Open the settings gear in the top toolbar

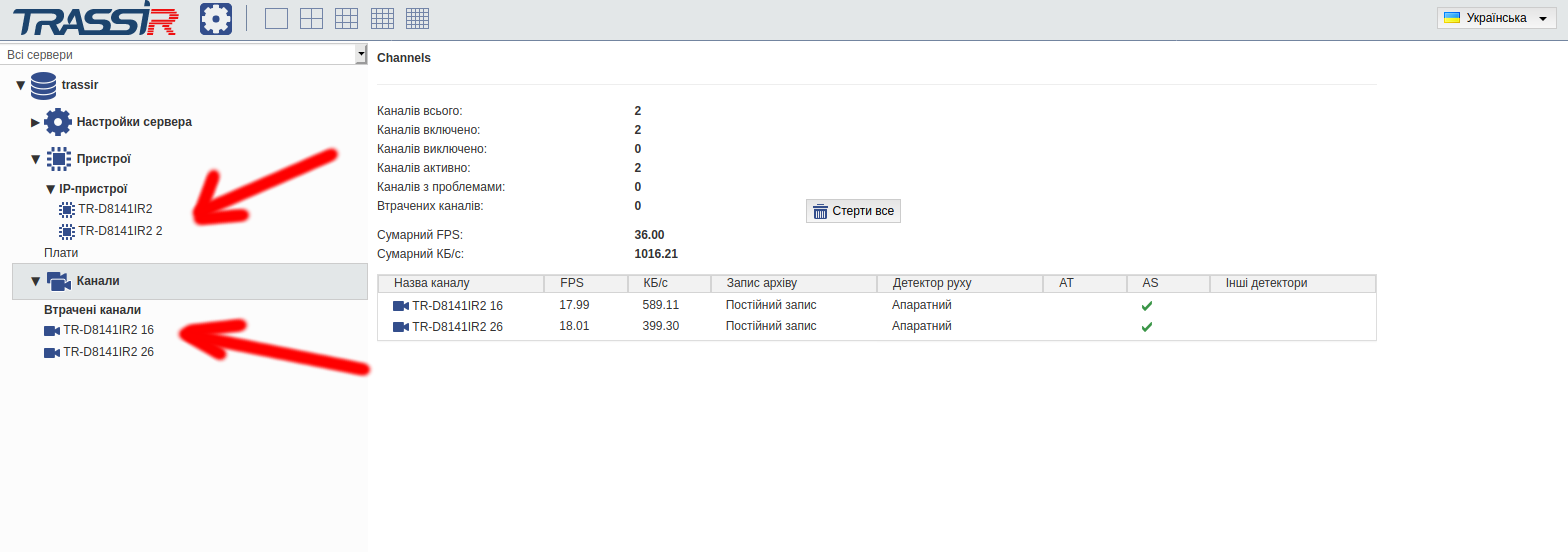click(215, 18)
